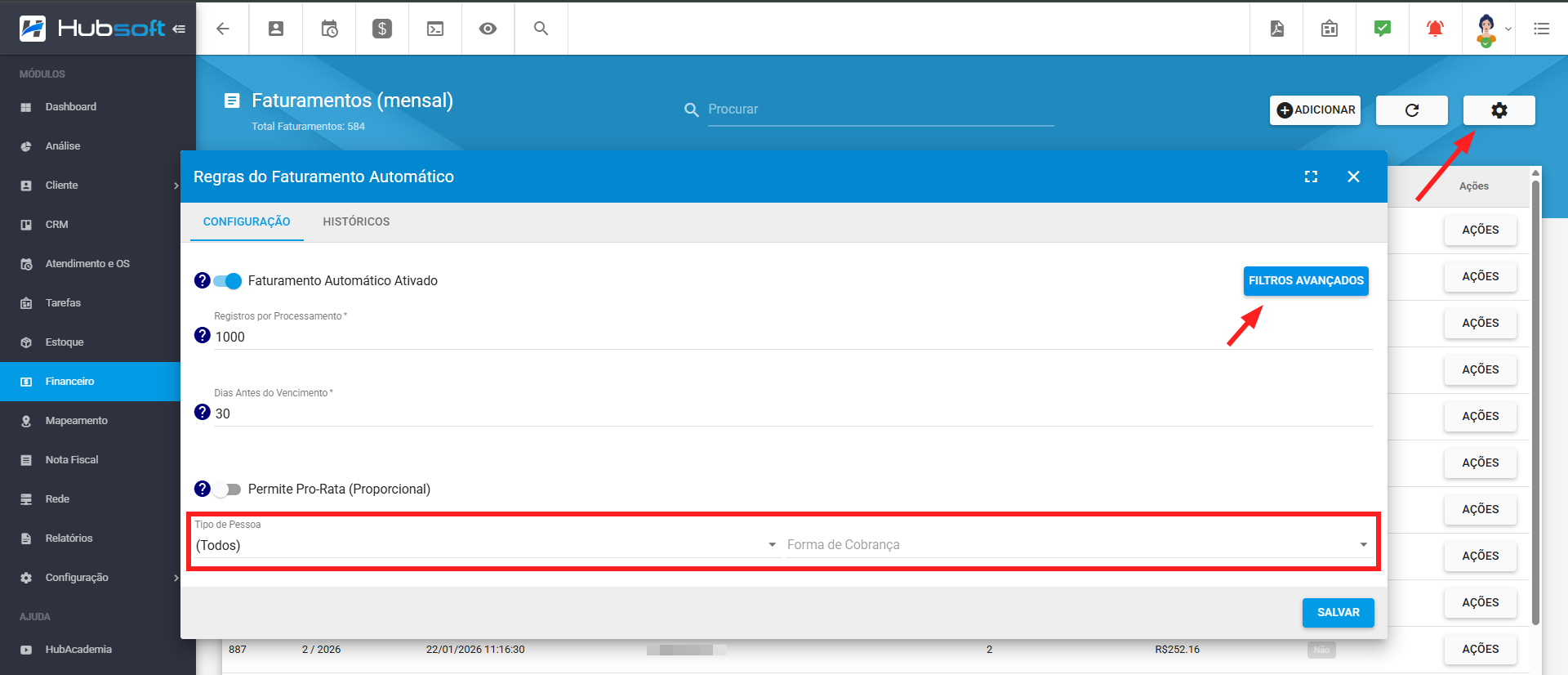Click the Adicionar button

[1315, 110]
